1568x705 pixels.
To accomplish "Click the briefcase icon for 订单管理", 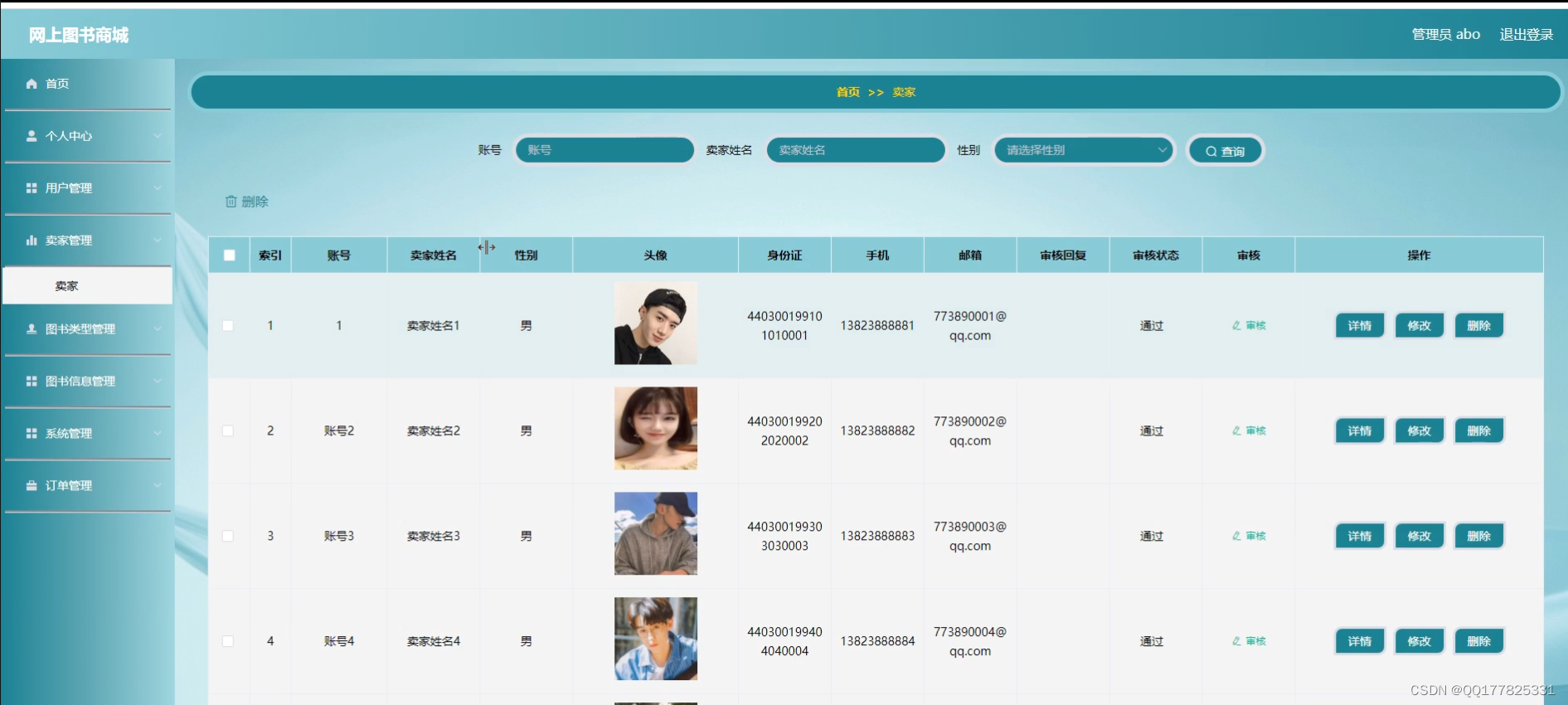I will (32, 486).
